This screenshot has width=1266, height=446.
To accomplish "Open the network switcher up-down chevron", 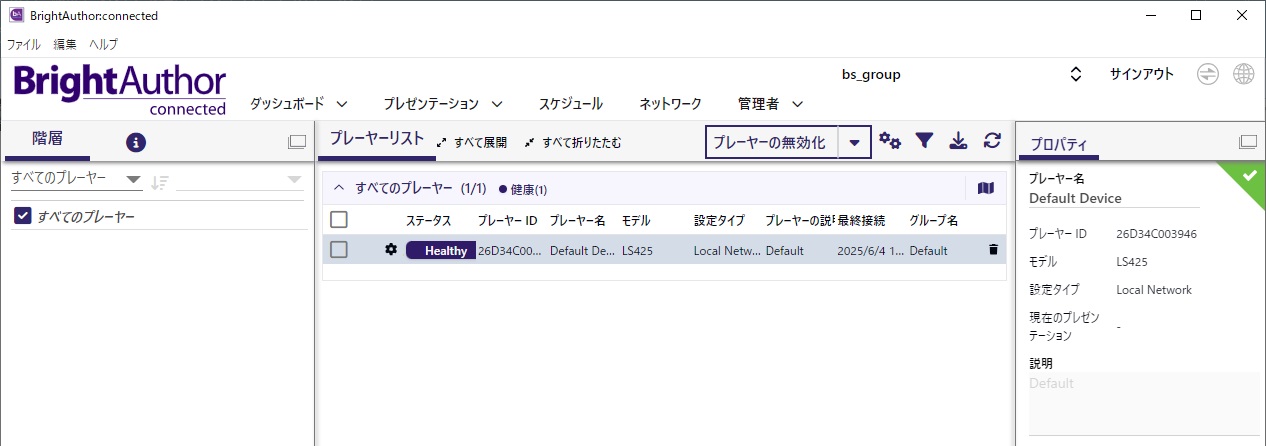I will click(x=1076, y=74).
